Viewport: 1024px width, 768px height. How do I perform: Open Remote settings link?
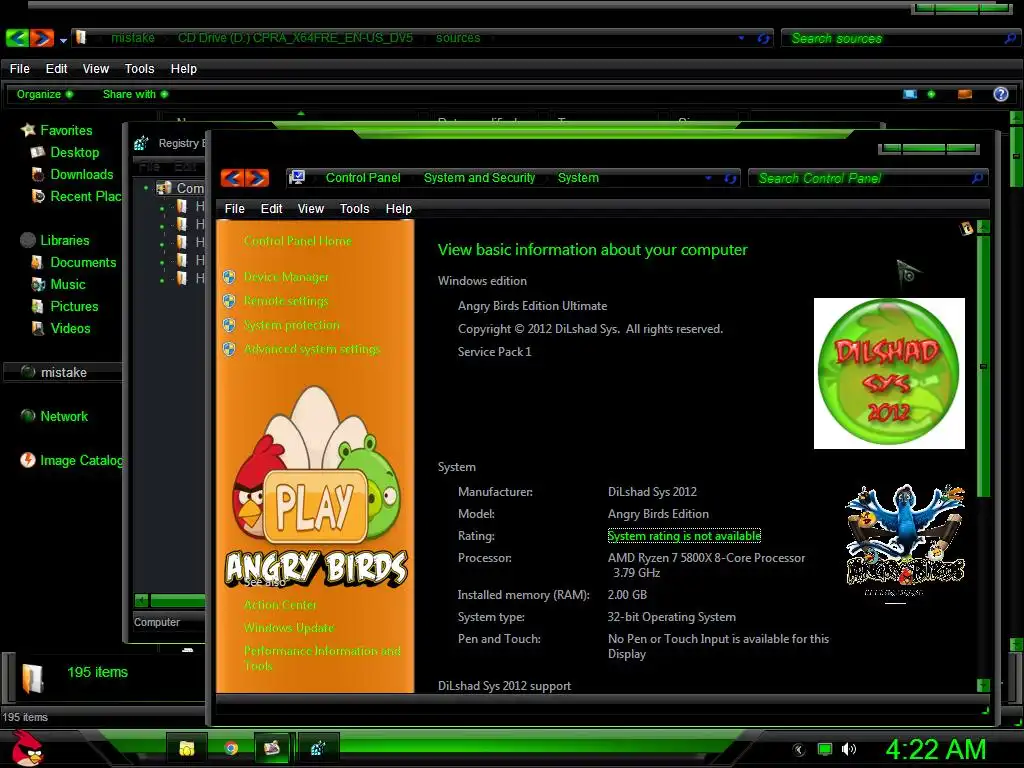click(286, 301)
